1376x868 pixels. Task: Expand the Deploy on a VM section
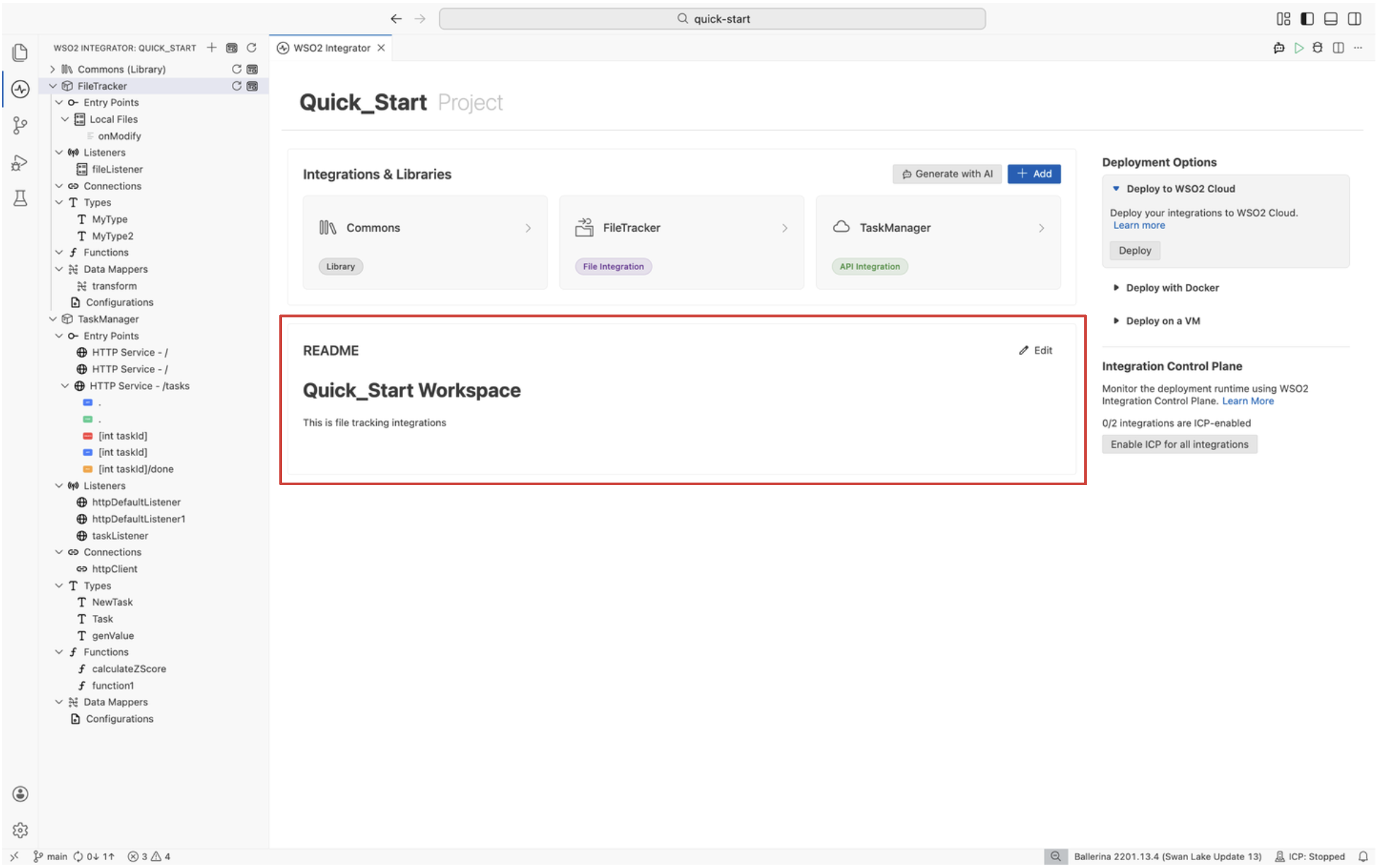pyautogui.click(x=1116, y=321)
